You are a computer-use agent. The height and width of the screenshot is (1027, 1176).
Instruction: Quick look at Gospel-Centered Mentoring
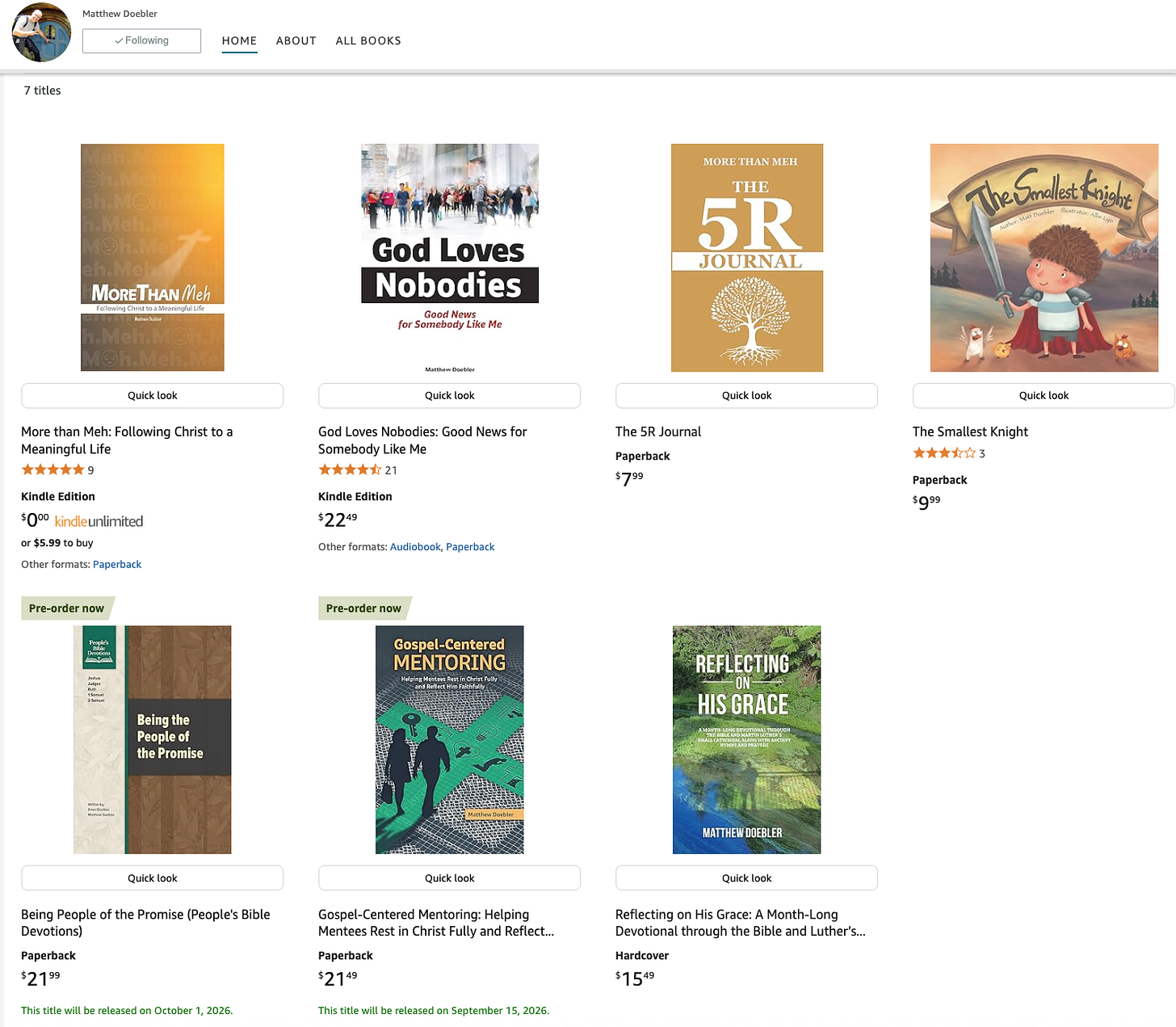pos(450,878)
